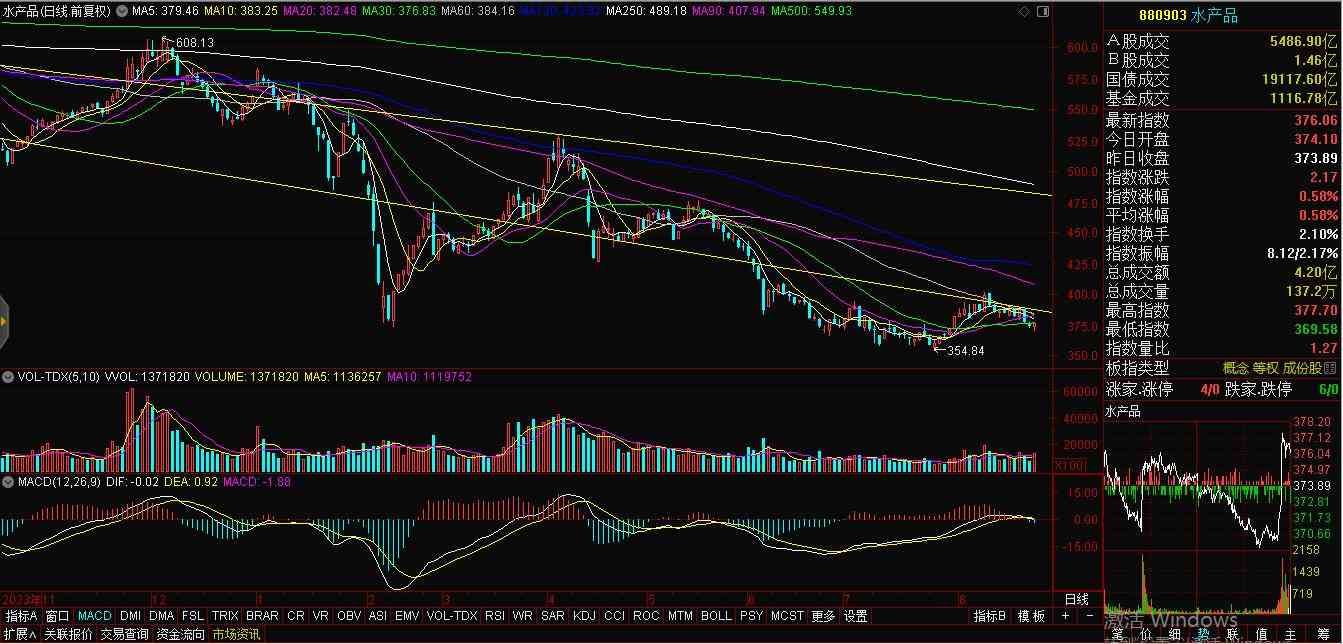
Task: Click the 模板 template button
Action: coord(1031,616)
